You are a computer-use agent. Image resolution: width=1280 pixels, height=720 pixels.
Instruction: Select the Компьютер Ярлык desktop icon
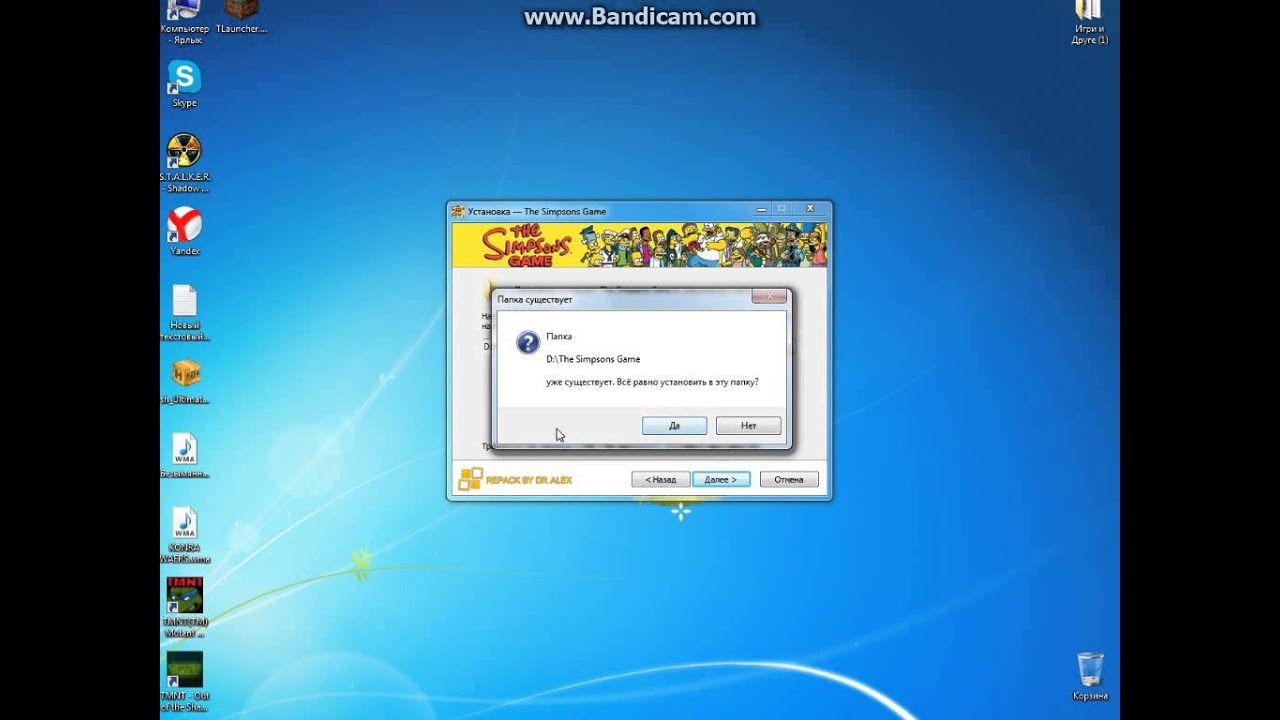point(184,22)
